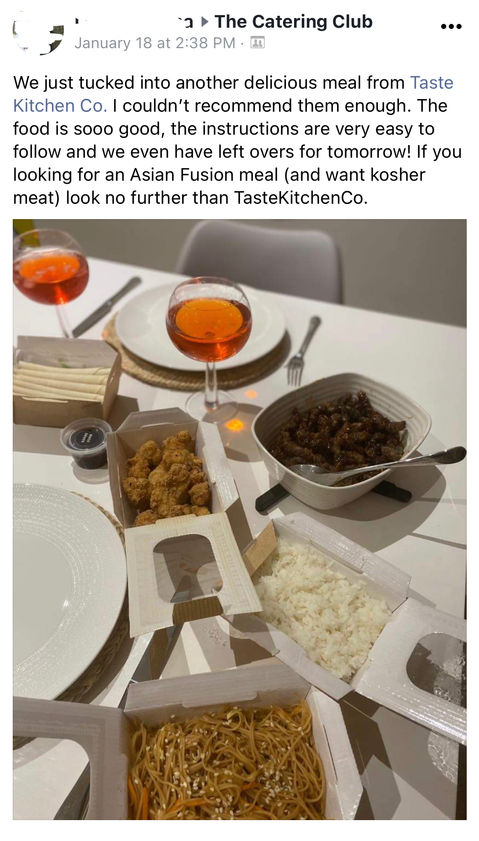Click the poster's profile picture
The height and width of the screenshot is (841, 479).
38,32
